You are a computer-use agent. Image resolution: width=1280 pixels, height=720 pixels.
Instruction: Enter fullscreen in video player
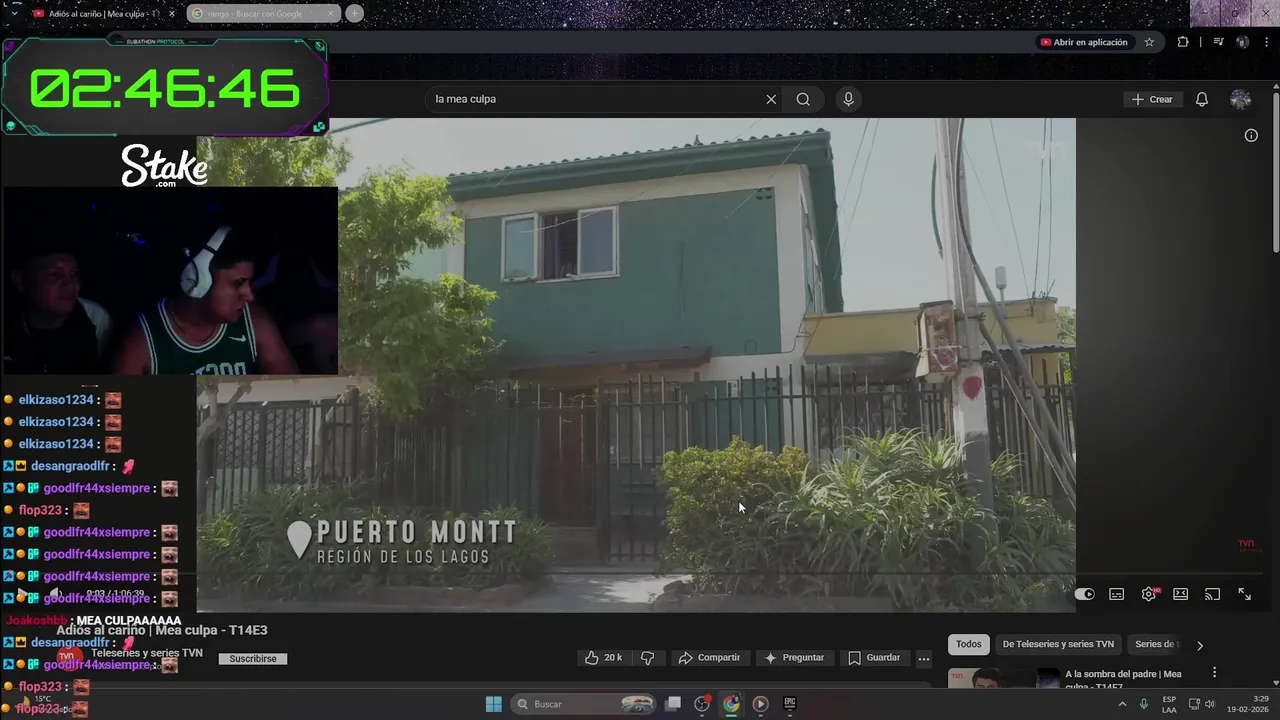click(1245, 594)
